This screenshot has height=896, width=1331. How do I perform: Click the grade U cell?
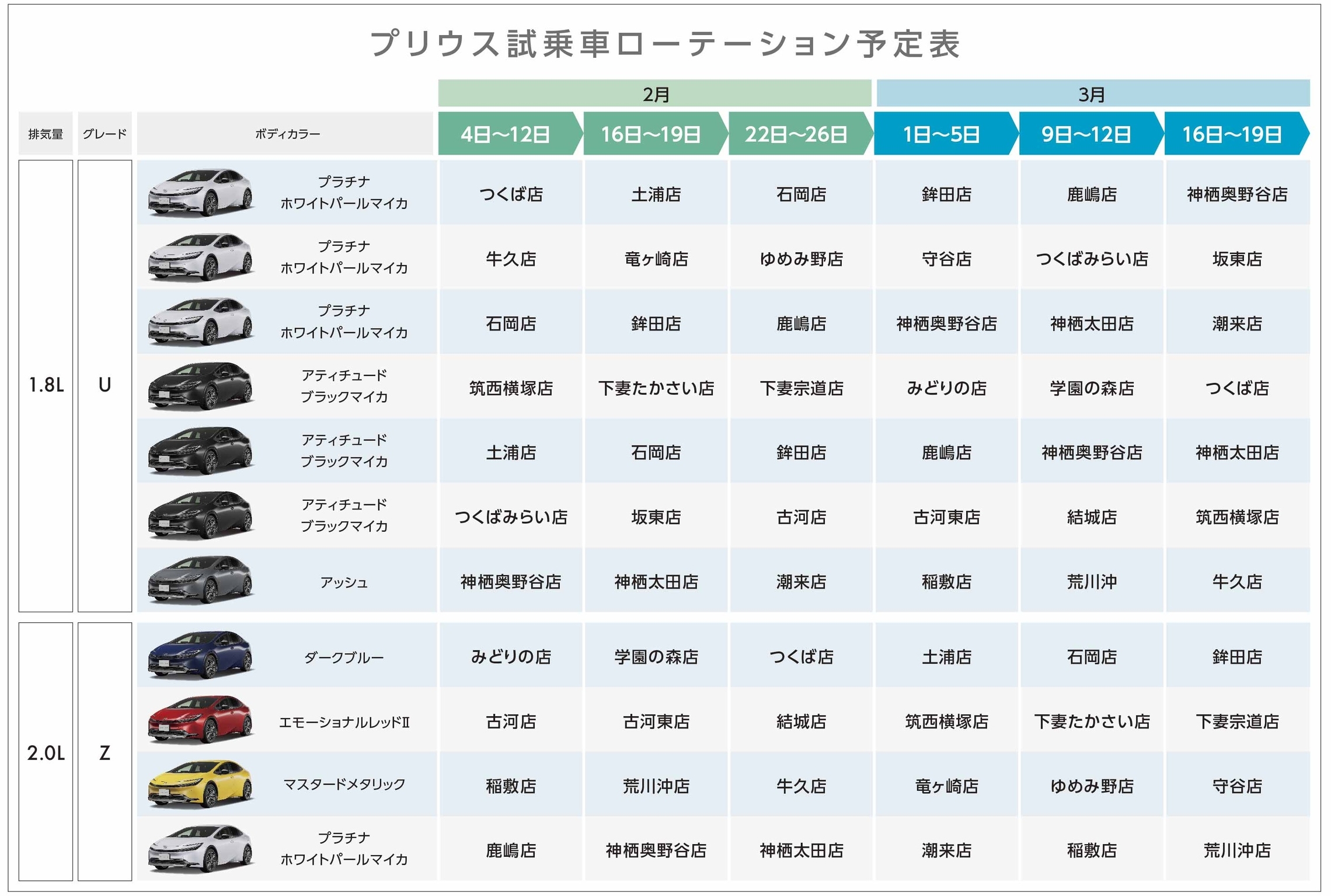coord(104,386)
